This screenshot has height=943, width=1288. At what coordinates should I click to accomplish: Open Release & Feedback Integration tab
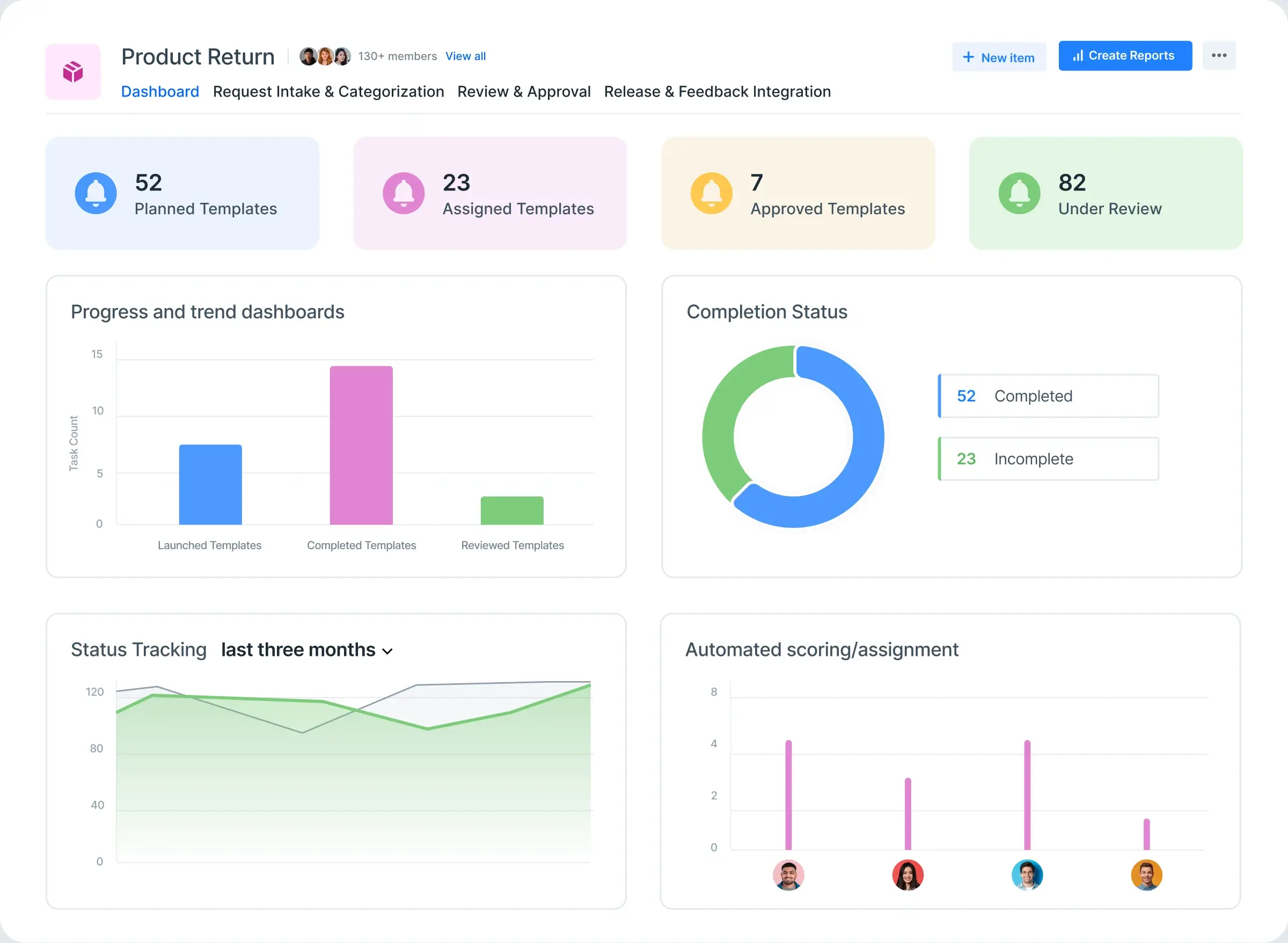pos(717,91)
